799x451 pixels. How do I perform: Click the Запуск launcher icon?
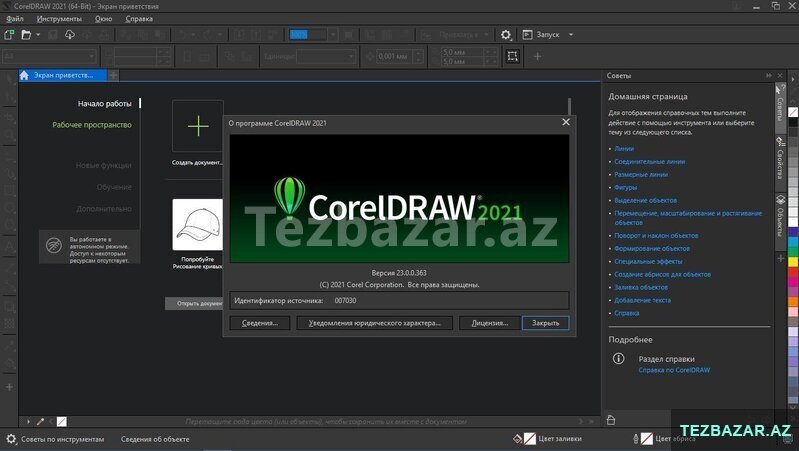[527, 35]
